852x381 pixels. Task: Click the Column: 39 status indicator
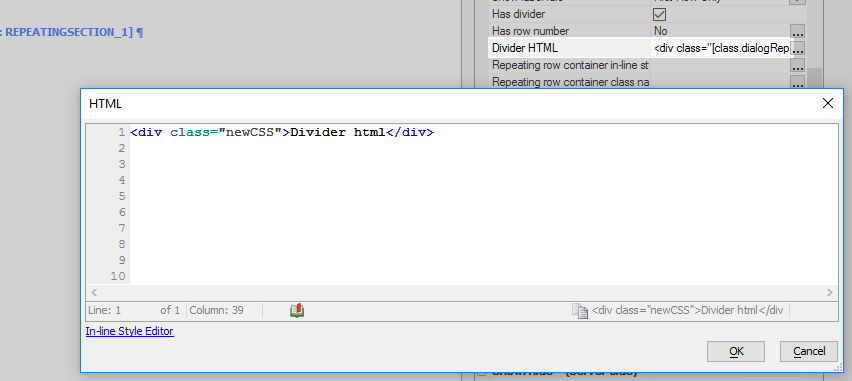(217, 310)
